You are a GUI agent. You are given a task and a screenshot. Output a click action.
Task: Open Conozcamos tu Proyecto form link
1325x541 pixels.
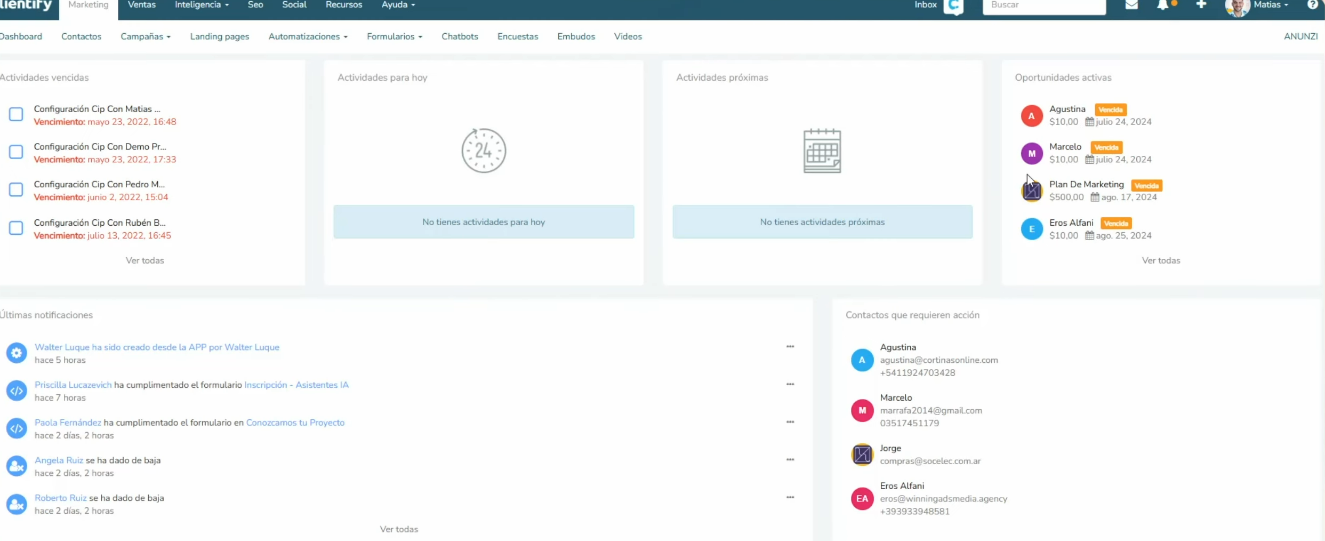coord(295,423)
